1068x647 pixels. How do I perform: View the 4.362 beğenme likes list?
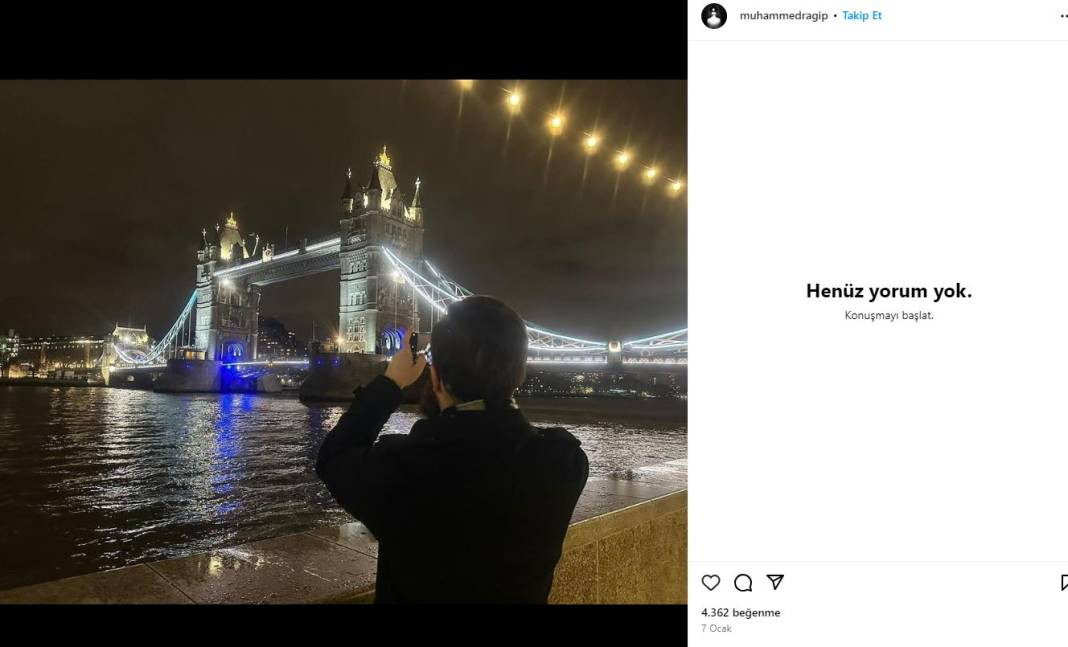[x=741, y=612]
